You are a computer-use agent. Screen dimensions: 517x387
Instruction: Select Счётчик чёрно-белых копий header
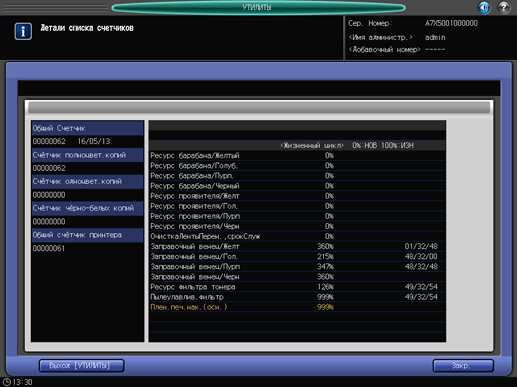pyautogui.click(x=88, y=208)
